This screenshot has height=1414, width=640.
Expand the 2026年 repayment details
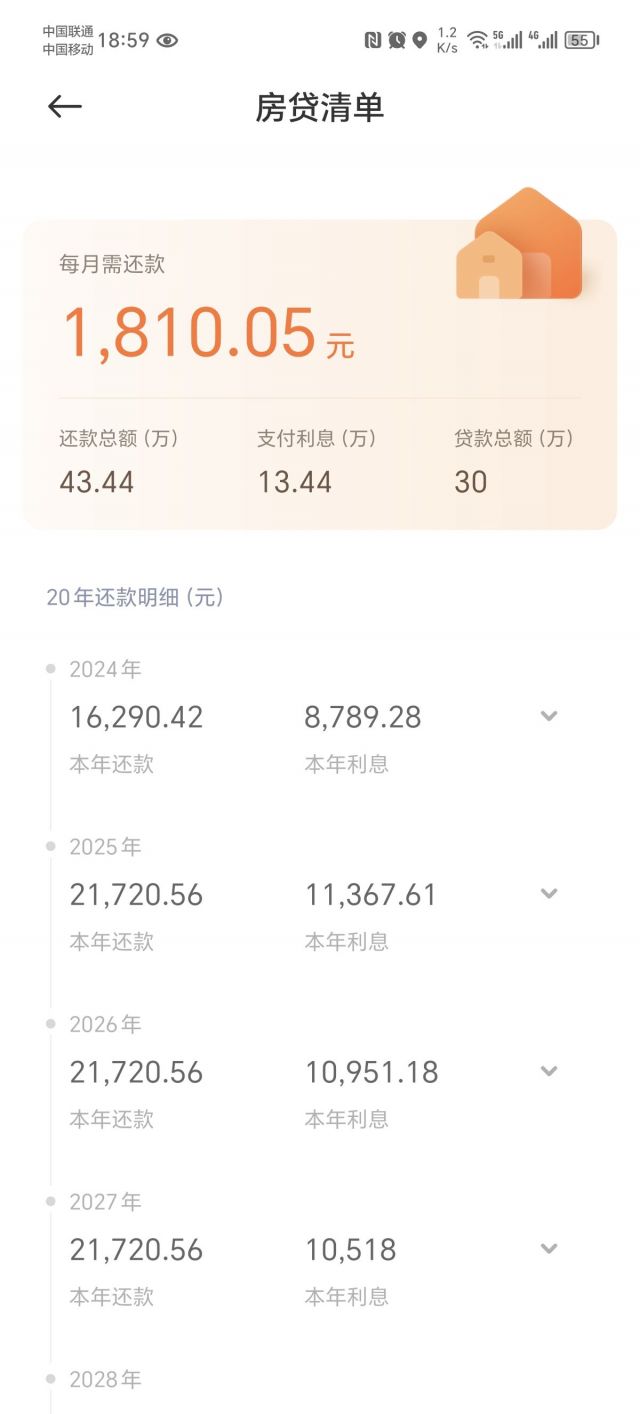tap(548, 1071)
